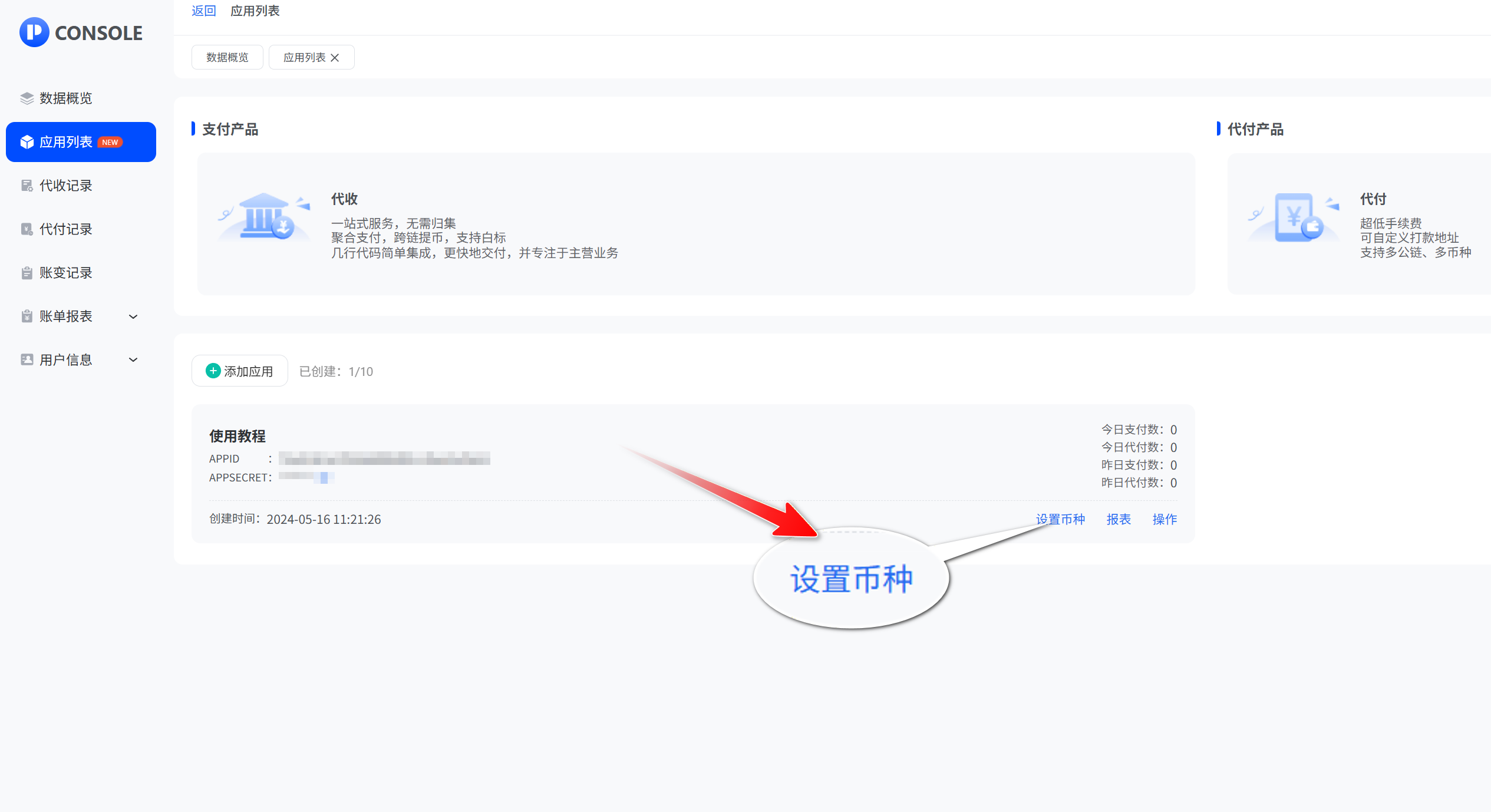Click the 代收 bank illustration

point(265,216)
